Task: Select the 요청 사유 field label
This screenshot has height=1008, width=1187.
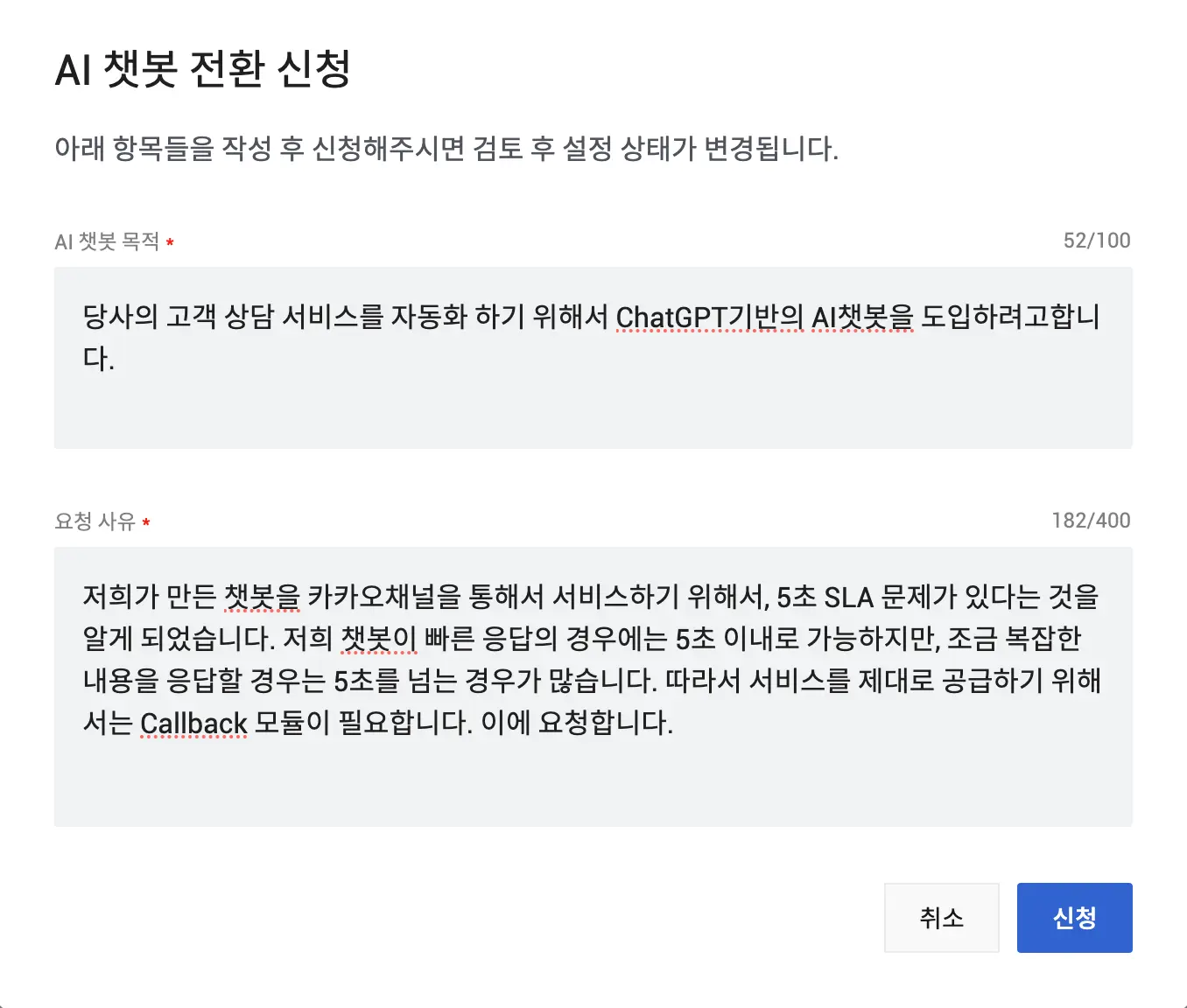Action: pyautogui.click(x=95, y=521)
